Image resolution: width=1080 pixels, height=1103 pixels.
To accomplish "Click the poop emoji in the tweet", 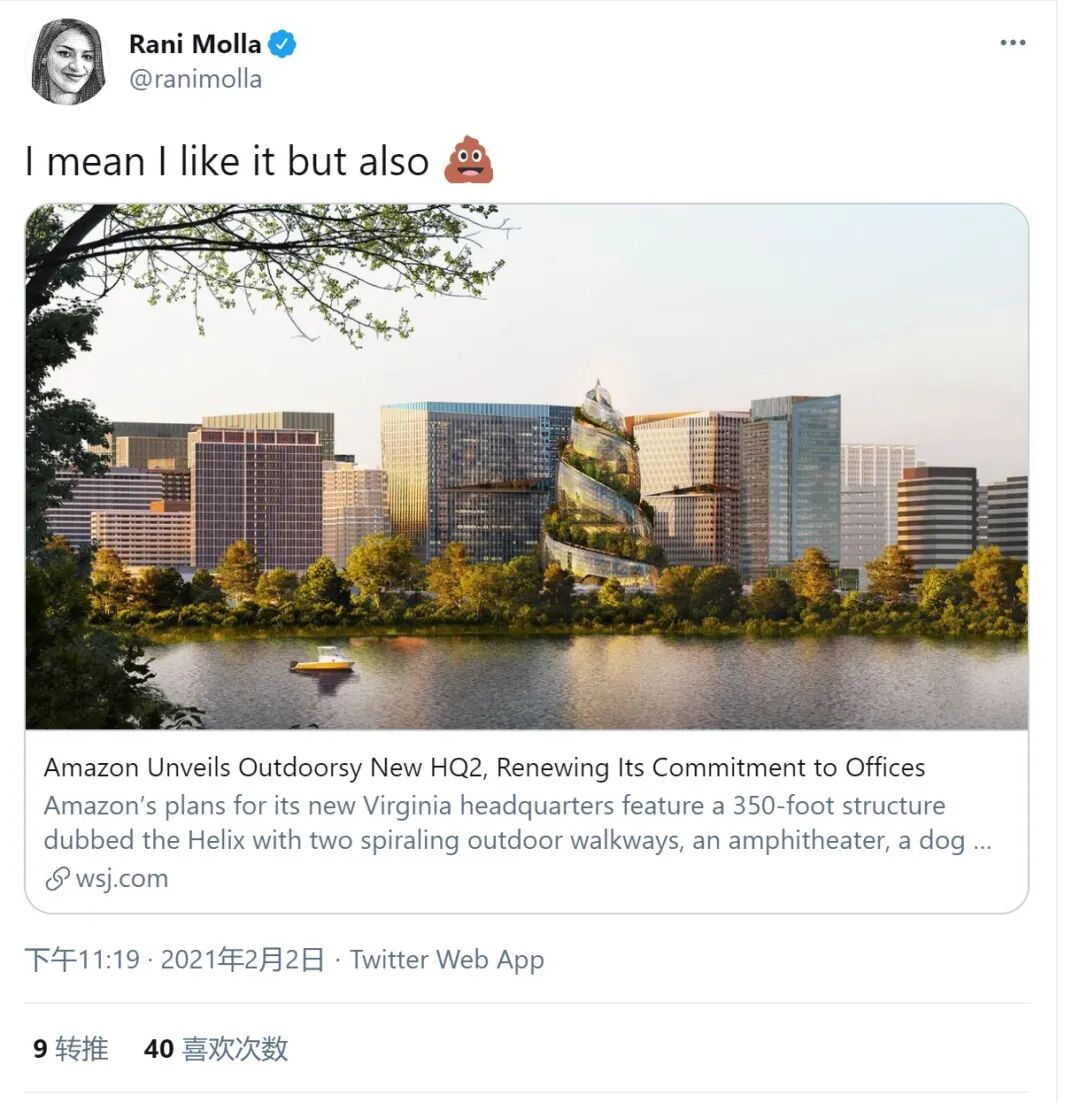I will pos(469,160).
